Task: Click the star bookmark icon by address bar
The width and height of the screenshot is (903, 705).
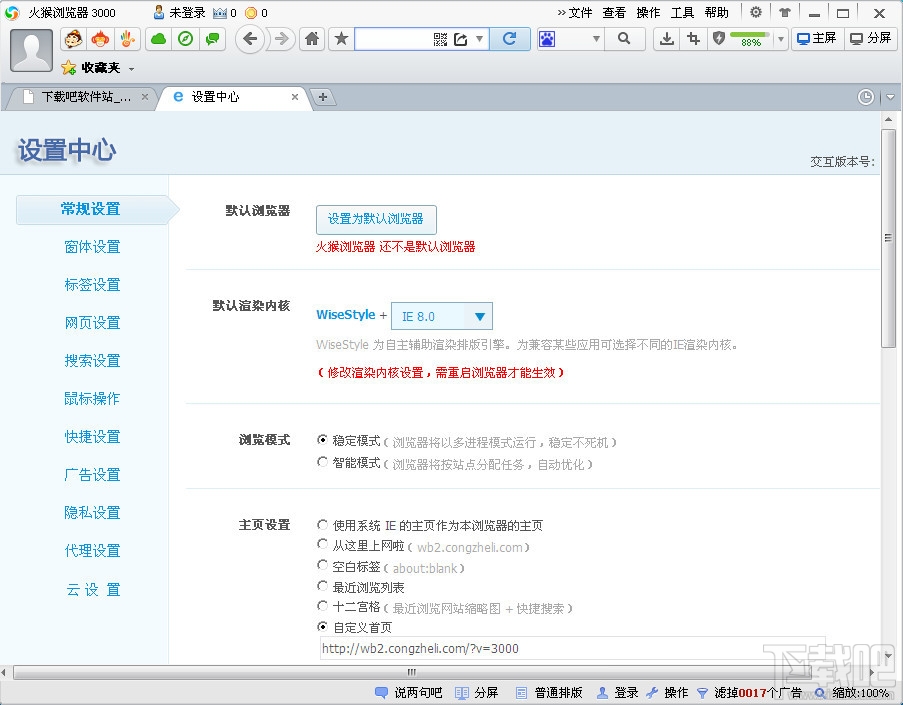Action: tap(342, 39)
